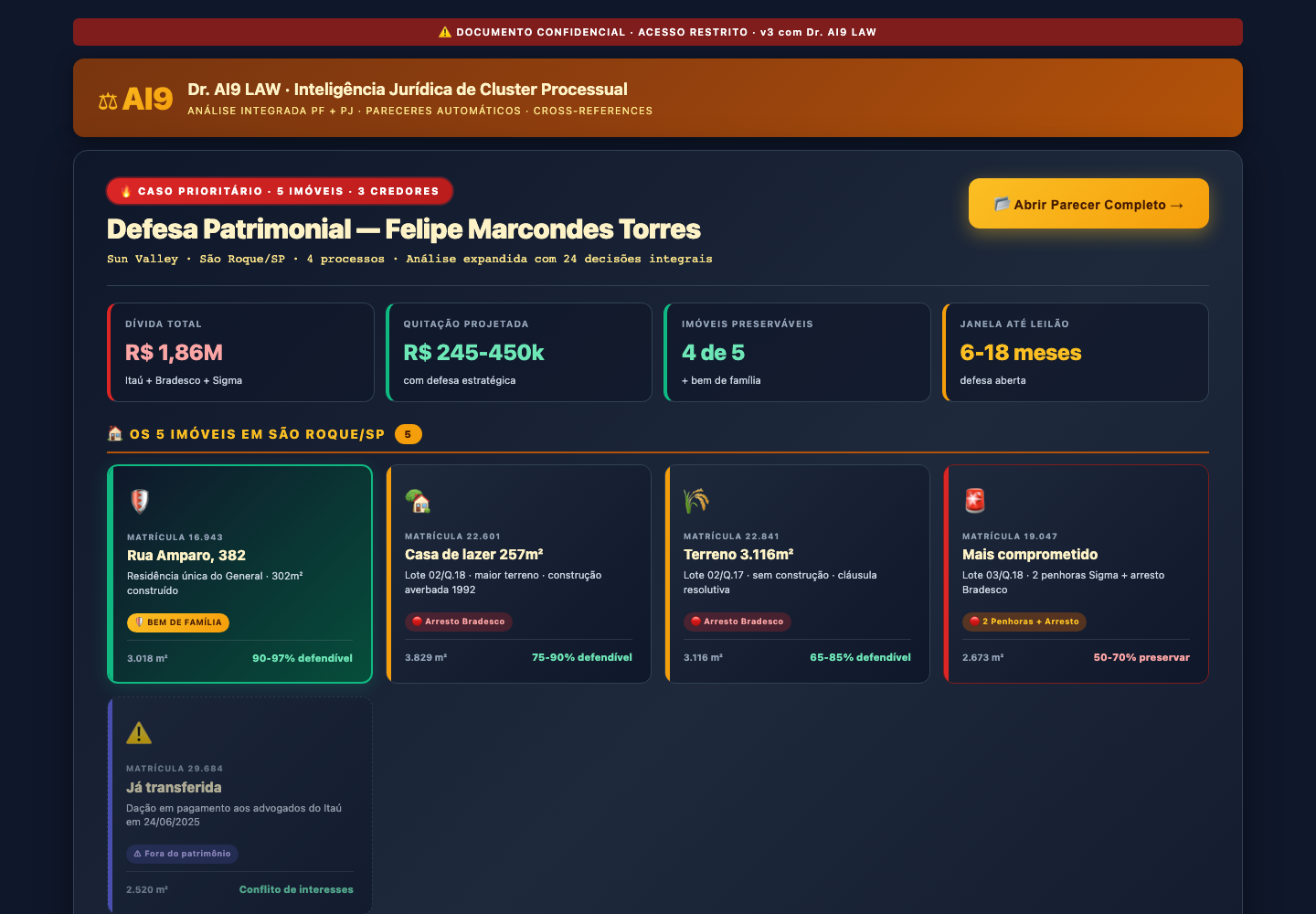This screenshot has height=914, width=1316.
Task: Click Itaú + Bradesco + Sigma caption
Action: point(184,380)
